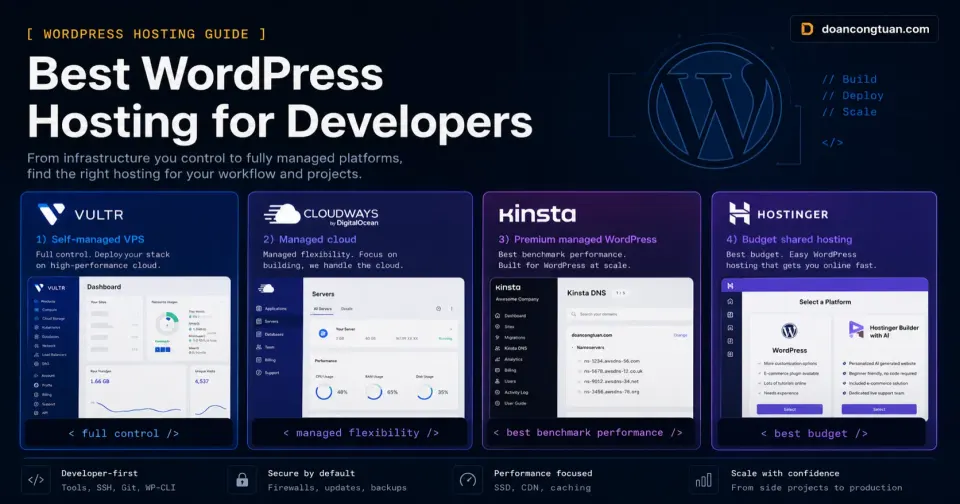Click Select under Hostinger Builder with AI
This screenshot has width=960, height=504.
[879, 409]
